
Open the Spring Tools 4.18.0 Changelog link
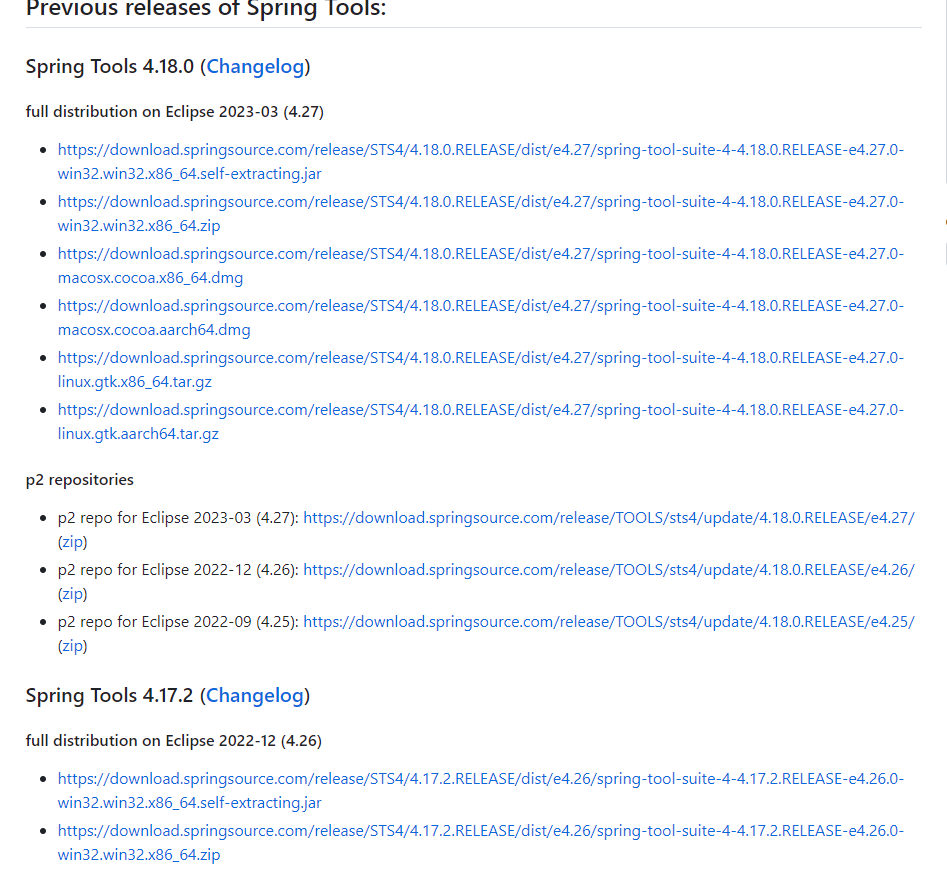[255, 66]
